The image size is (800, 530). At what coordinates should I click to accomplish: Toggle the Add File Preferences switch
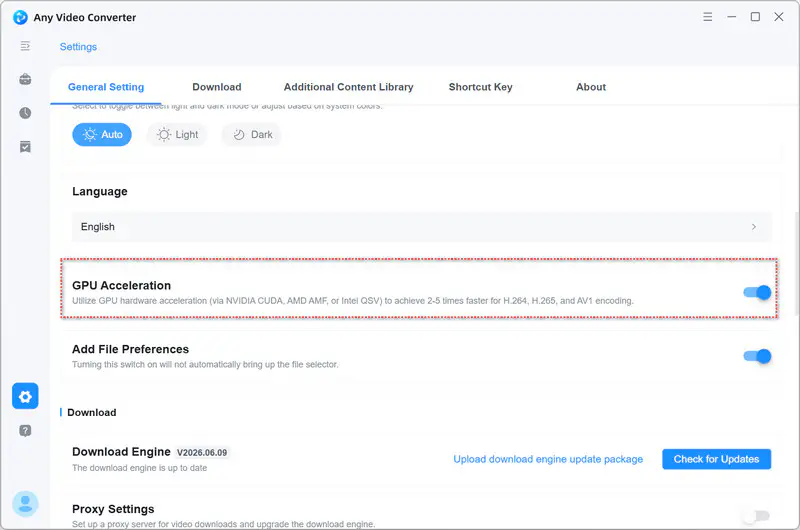point(757,356)
